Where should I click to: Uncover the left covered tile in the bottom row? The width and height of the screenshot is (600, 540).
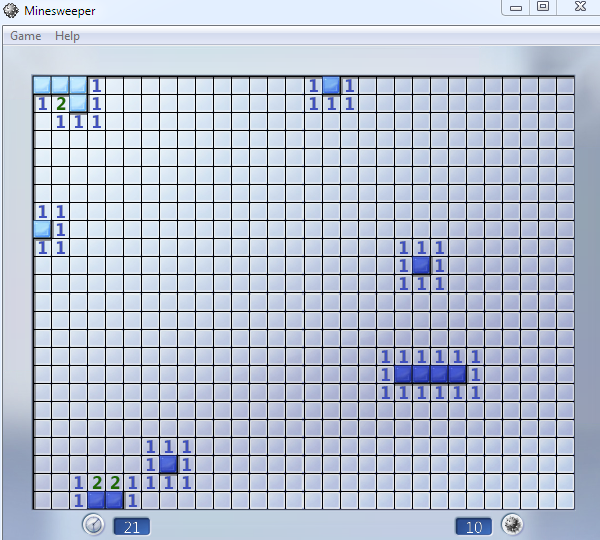pos(96,501)
